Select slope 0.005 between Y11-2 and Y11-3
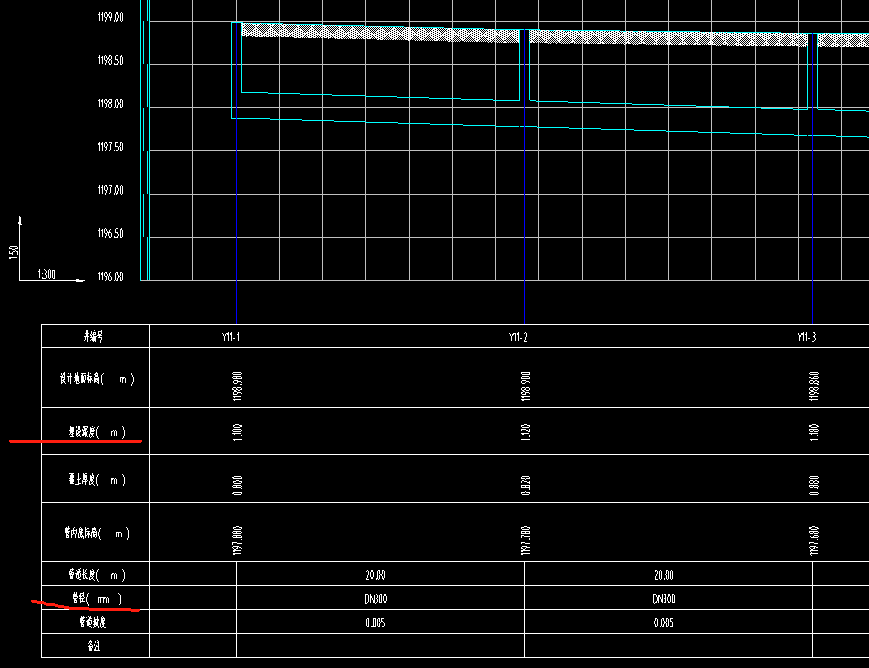Screen dimensions: 869x668 click(x=663, y=623)
